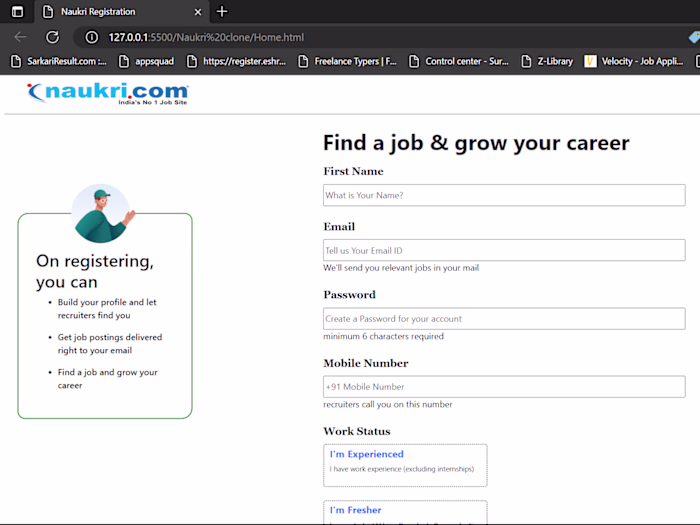The image size is (700, 525).
Task: Select the I'm Experienced work status
Action: [405, 465]
